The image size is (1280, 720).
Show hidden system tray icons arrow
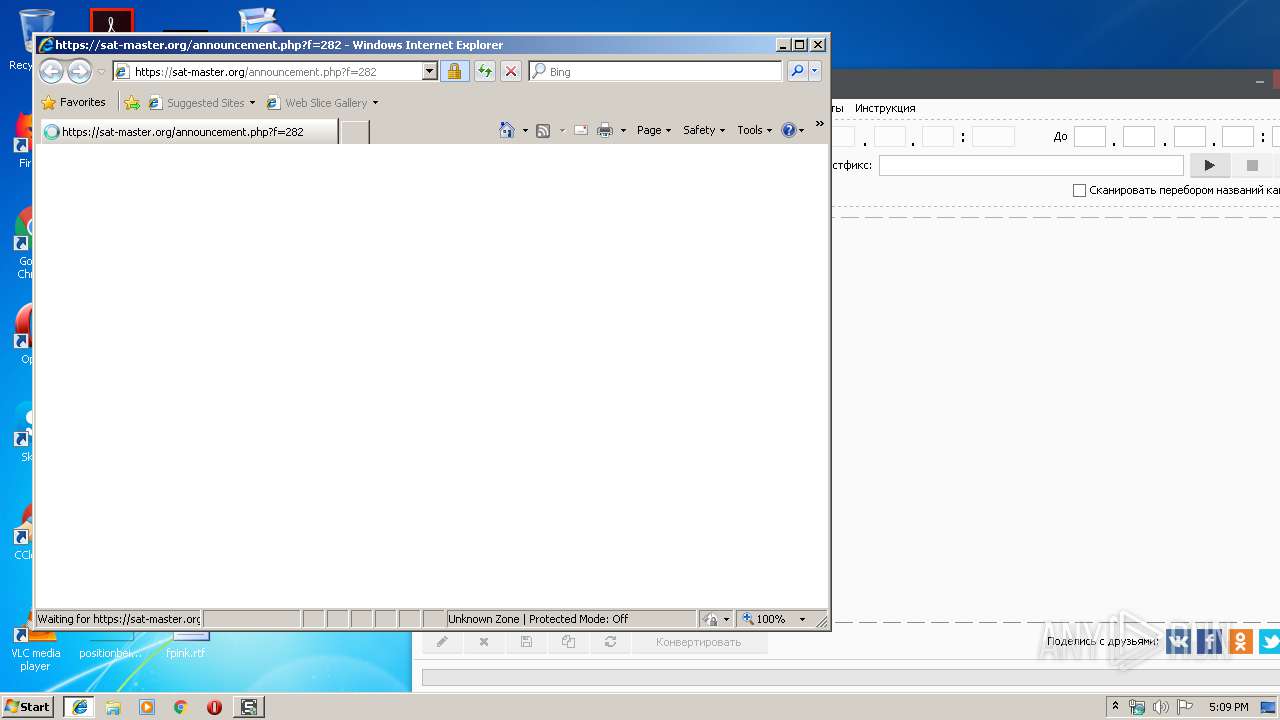tap(1116, 707)
